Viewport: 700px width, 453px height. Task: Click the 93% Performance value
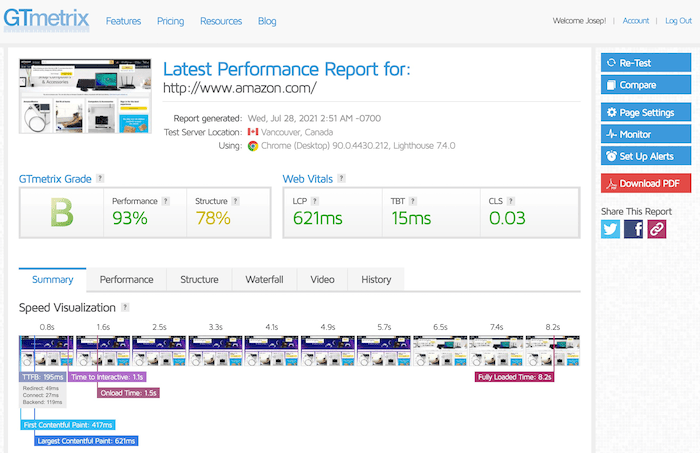(129, 218)
